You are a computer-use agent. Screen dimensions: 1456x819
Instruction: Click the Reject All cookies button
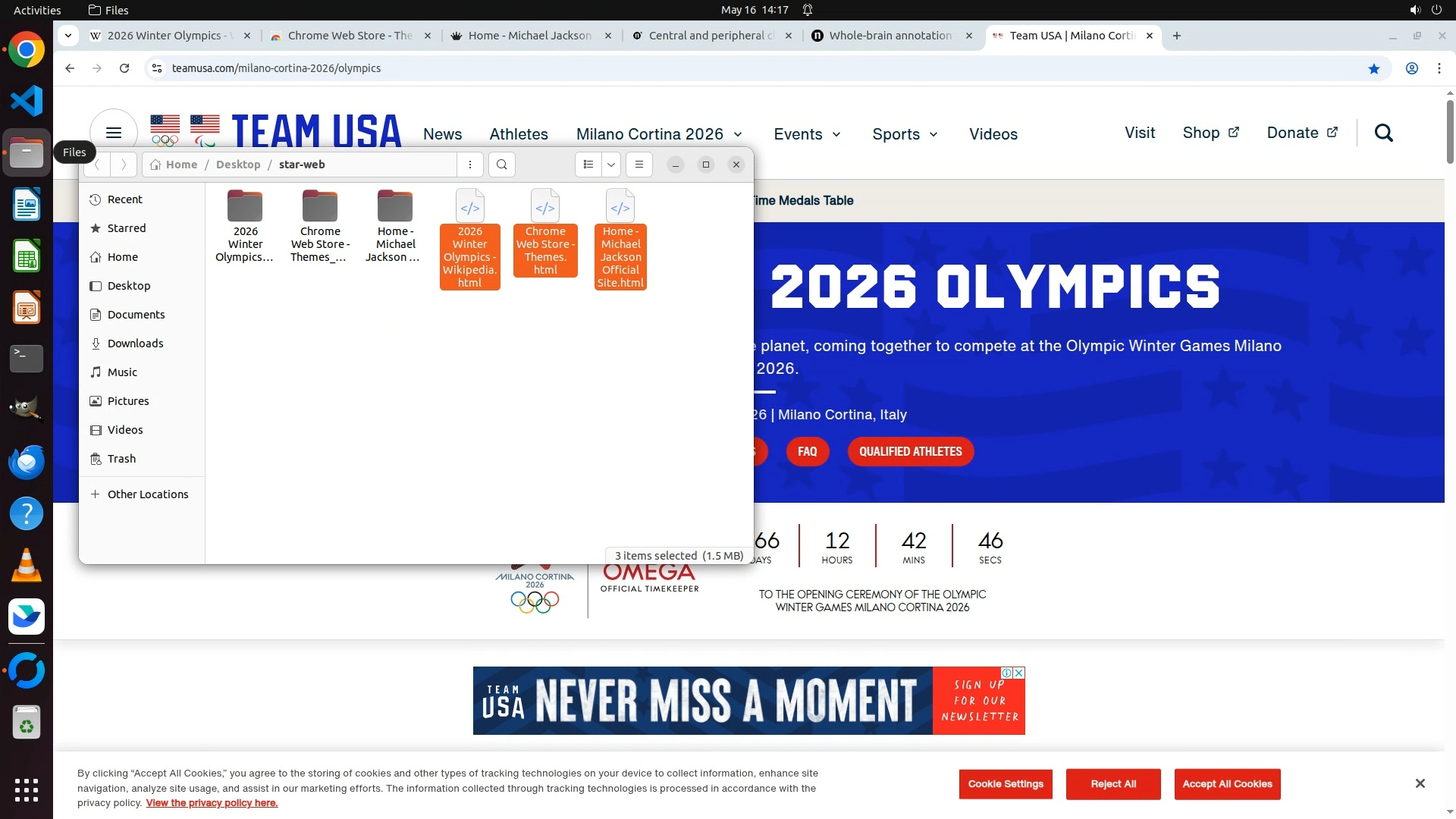[1112, 784]
